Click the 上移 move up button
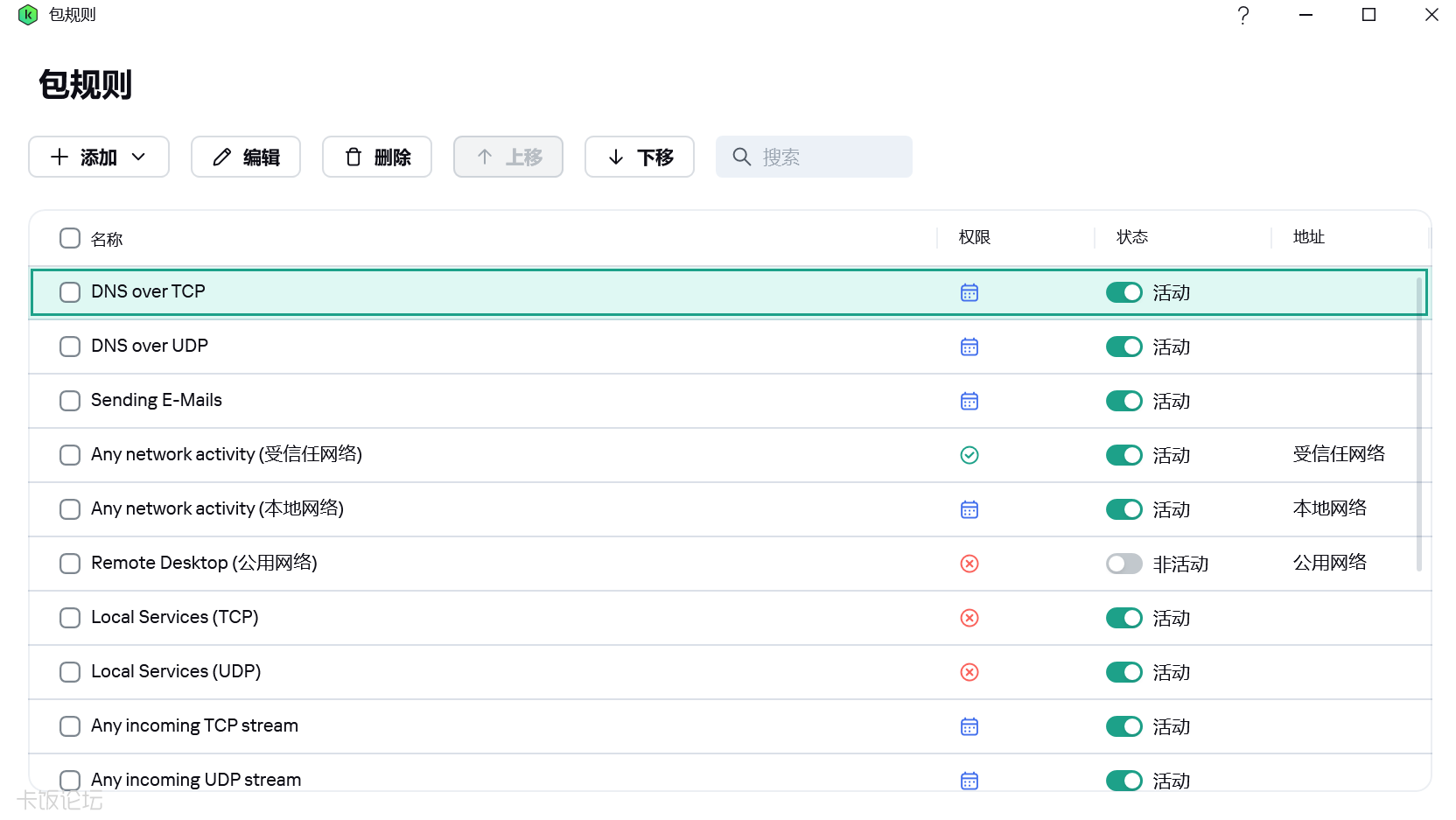1456x820 pixels. pyautogui.click(x=508, y=157)
